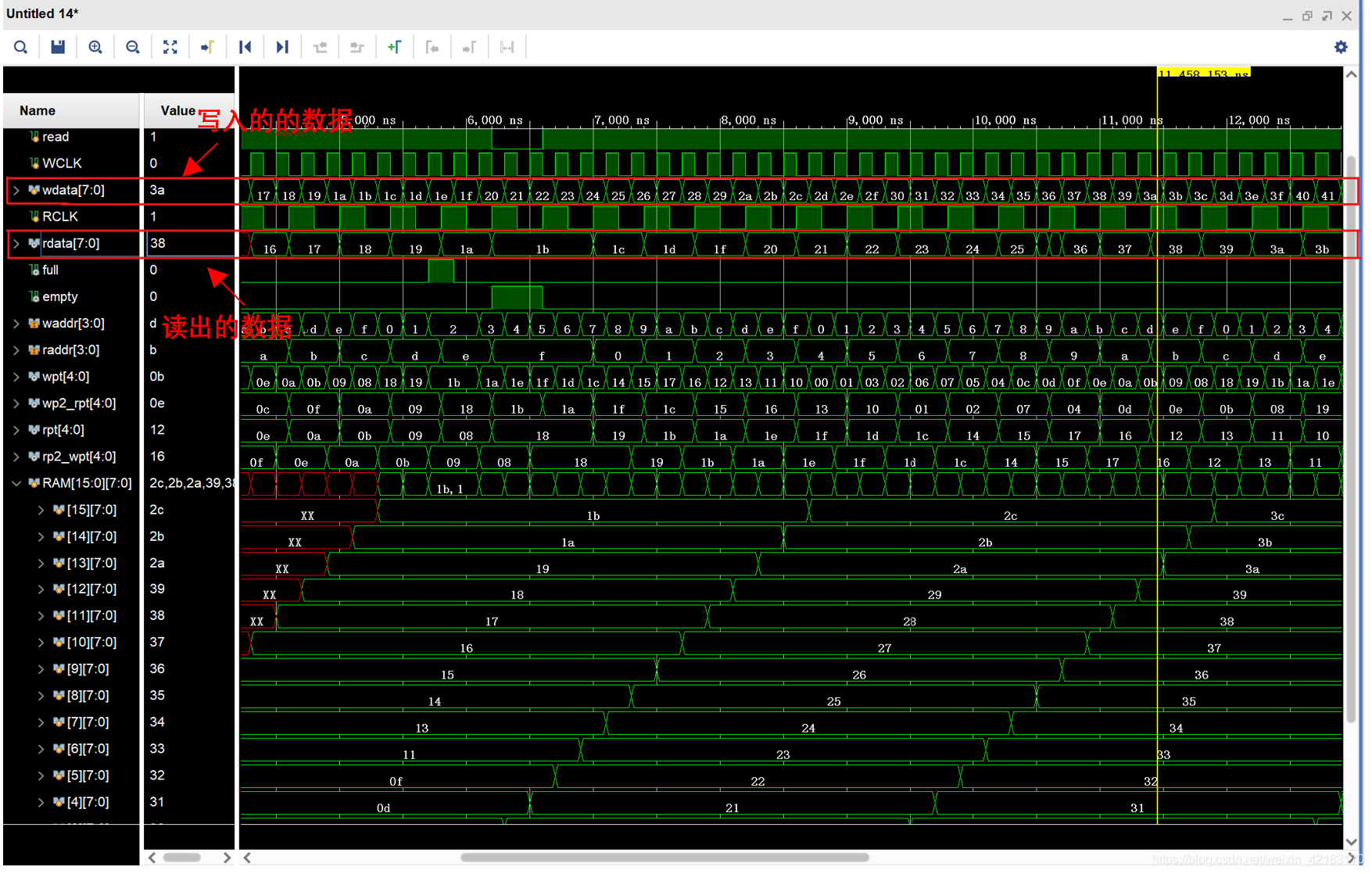Click RAM[9] value 36 cell
Screen dimensions: 1372x874
coord(190,668)
